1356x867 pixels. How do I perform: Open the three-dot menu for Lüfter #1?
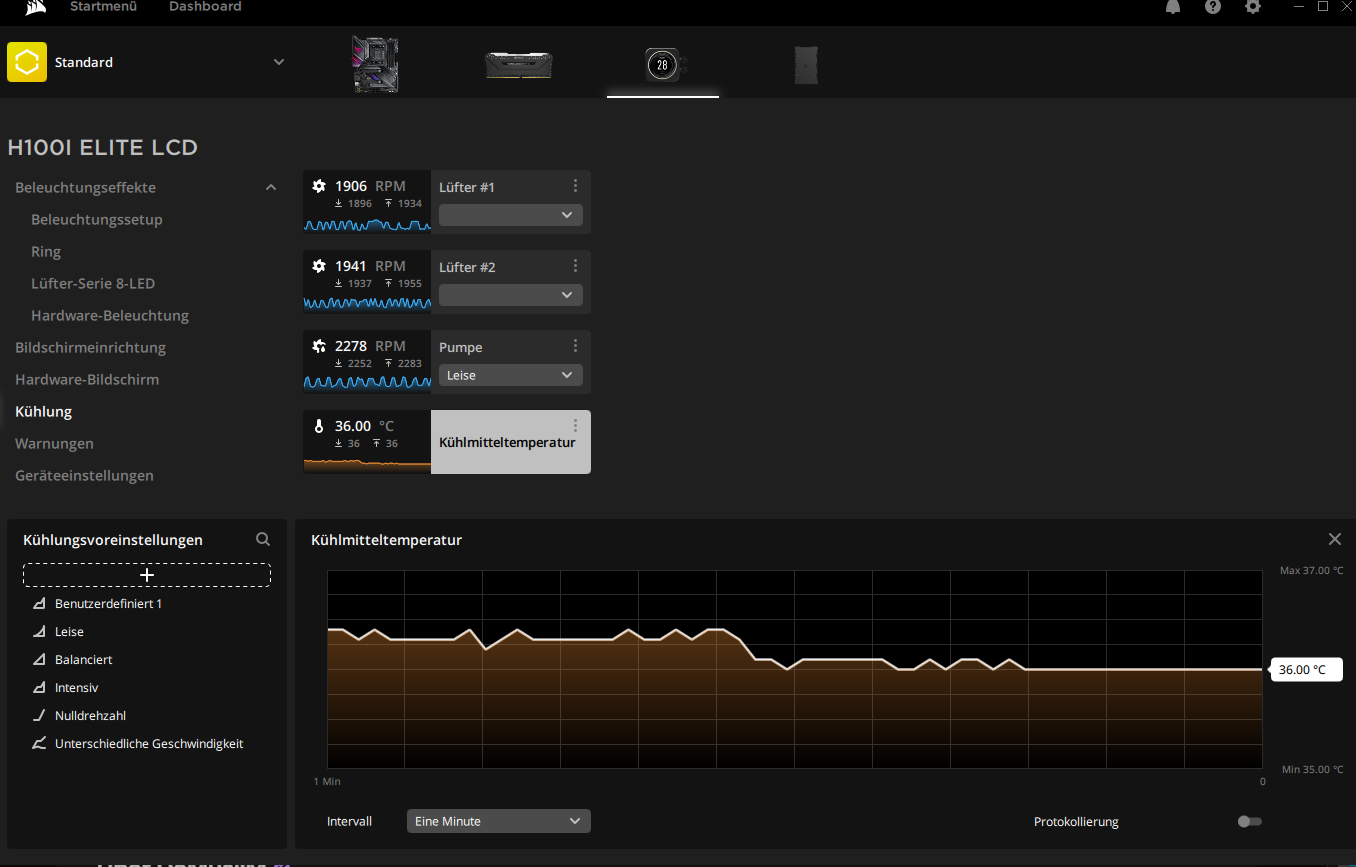(575, 186)
